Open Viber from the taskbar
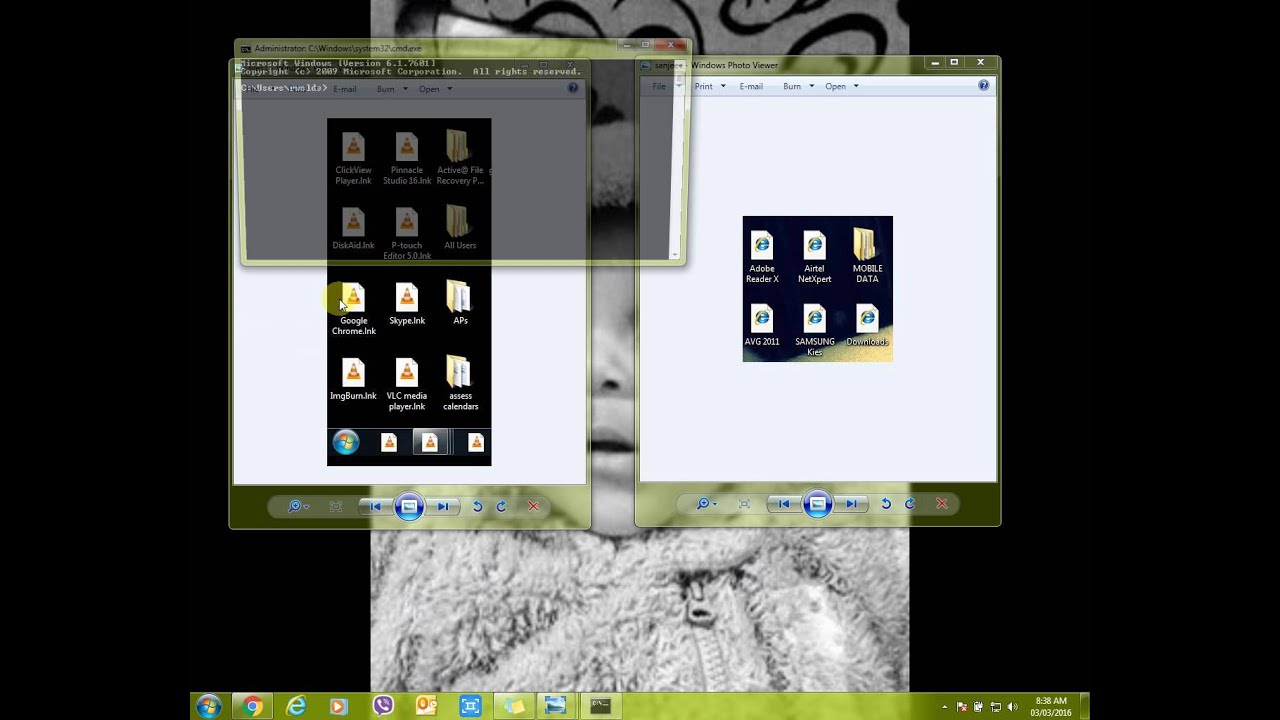Image resolution: width=1280 pixels, height=720 pixels. [383, 706]
